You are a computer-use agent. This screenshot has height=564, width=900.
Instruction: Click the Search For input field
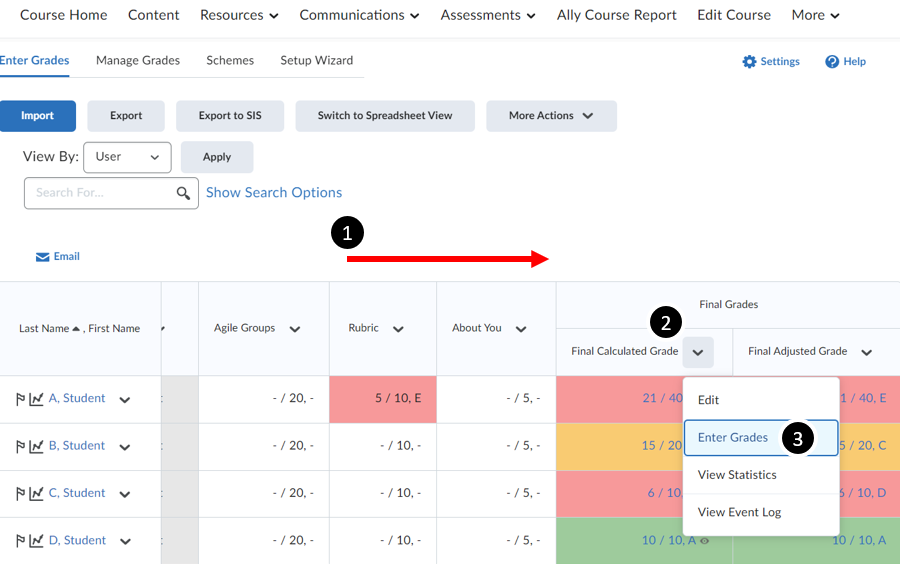100,193
